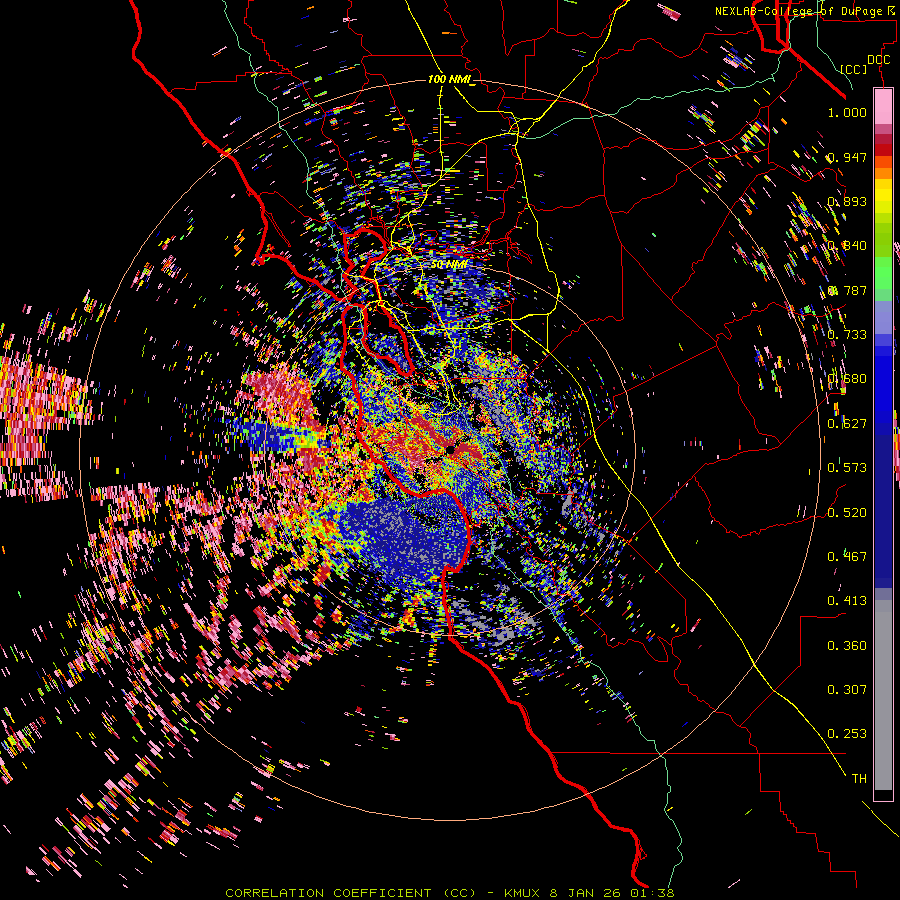Select the 0.893 legend value
The height and width of the screenshot is (900, 900).
pyautogui.click(x=847, y=201)
